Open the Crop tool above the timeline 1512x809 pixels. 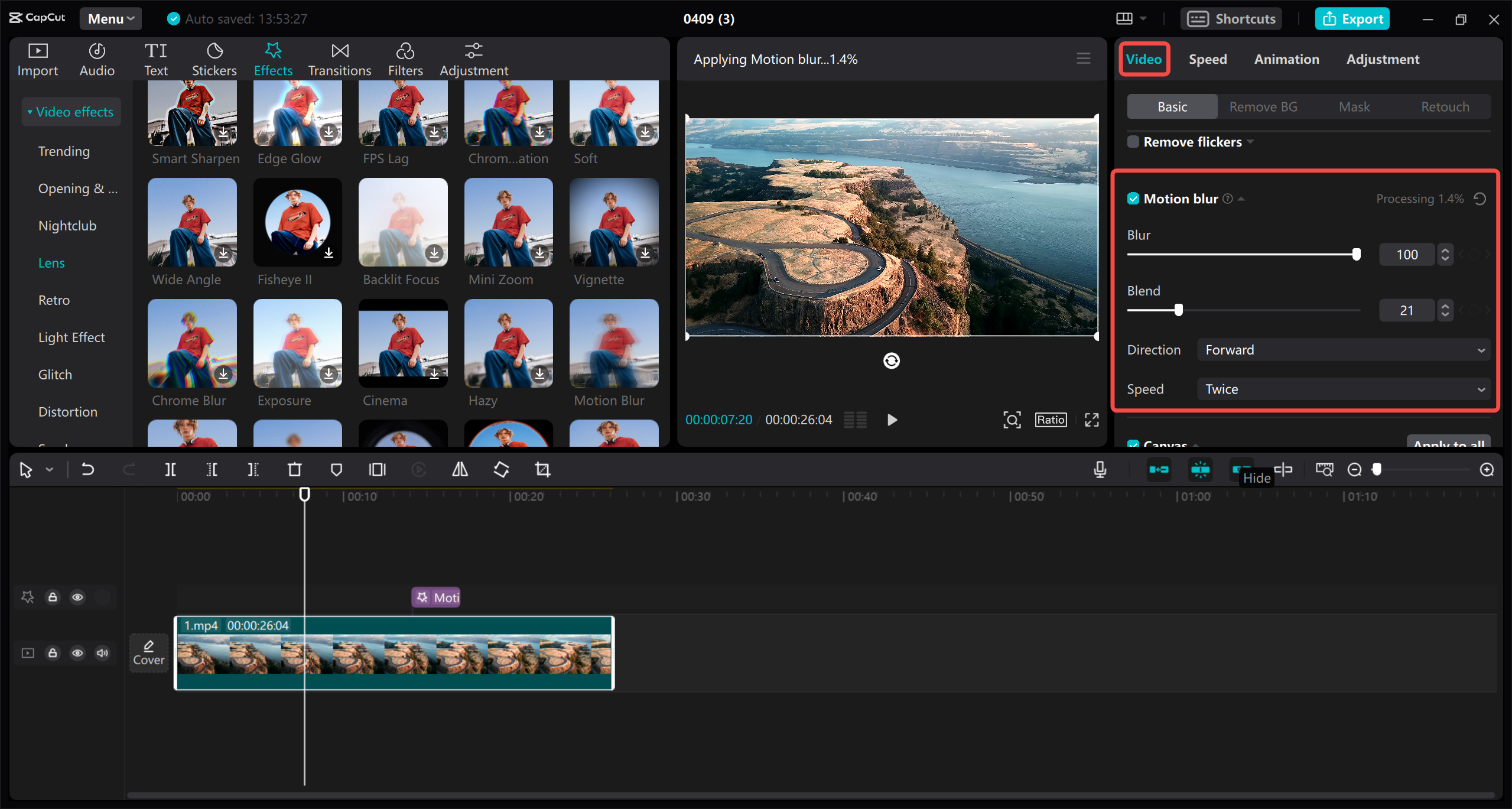point(542,469)
